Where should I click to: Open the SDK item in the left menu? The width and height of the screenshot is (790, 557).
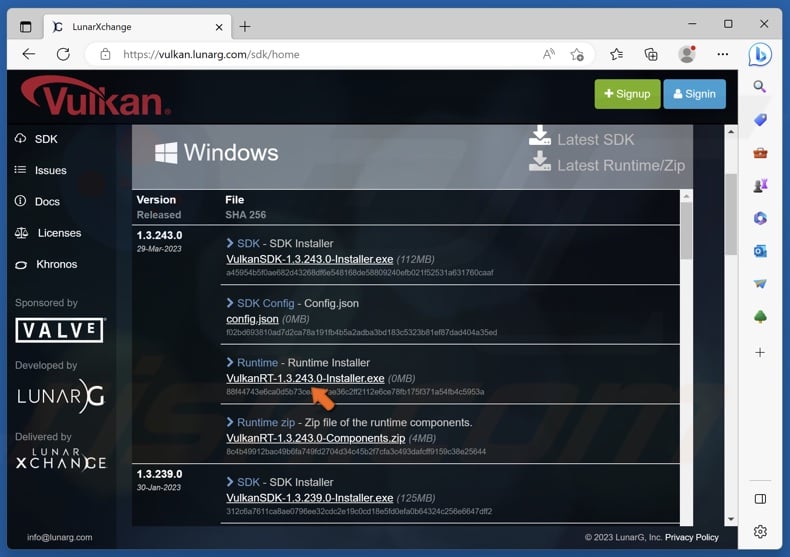[x=36, y=139]
